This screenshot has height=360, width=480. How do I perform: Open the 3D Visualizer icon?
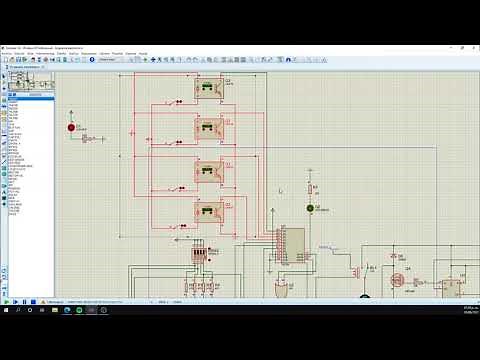[52, 60]
